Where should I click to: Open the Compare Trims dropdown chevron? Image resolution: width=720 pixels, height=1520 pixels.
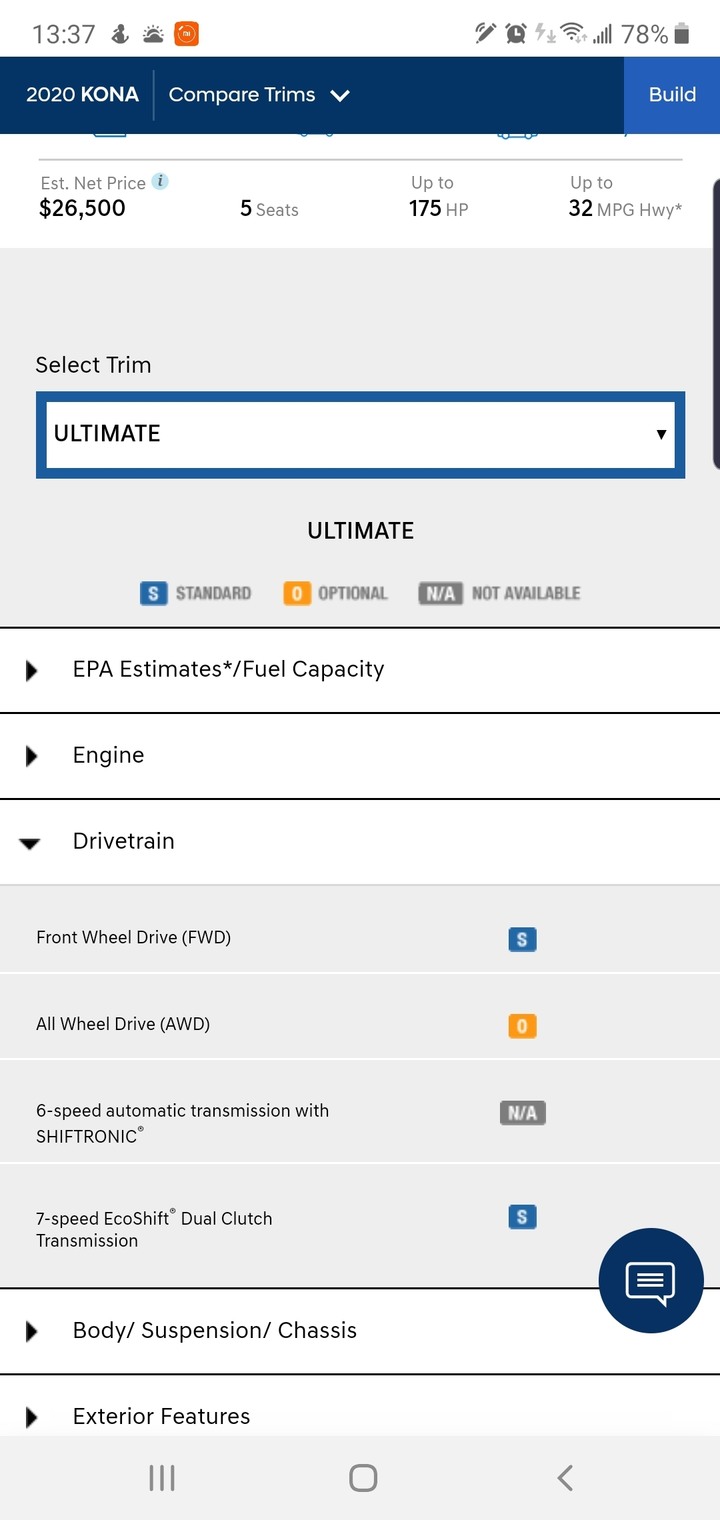tap(340, 96)
